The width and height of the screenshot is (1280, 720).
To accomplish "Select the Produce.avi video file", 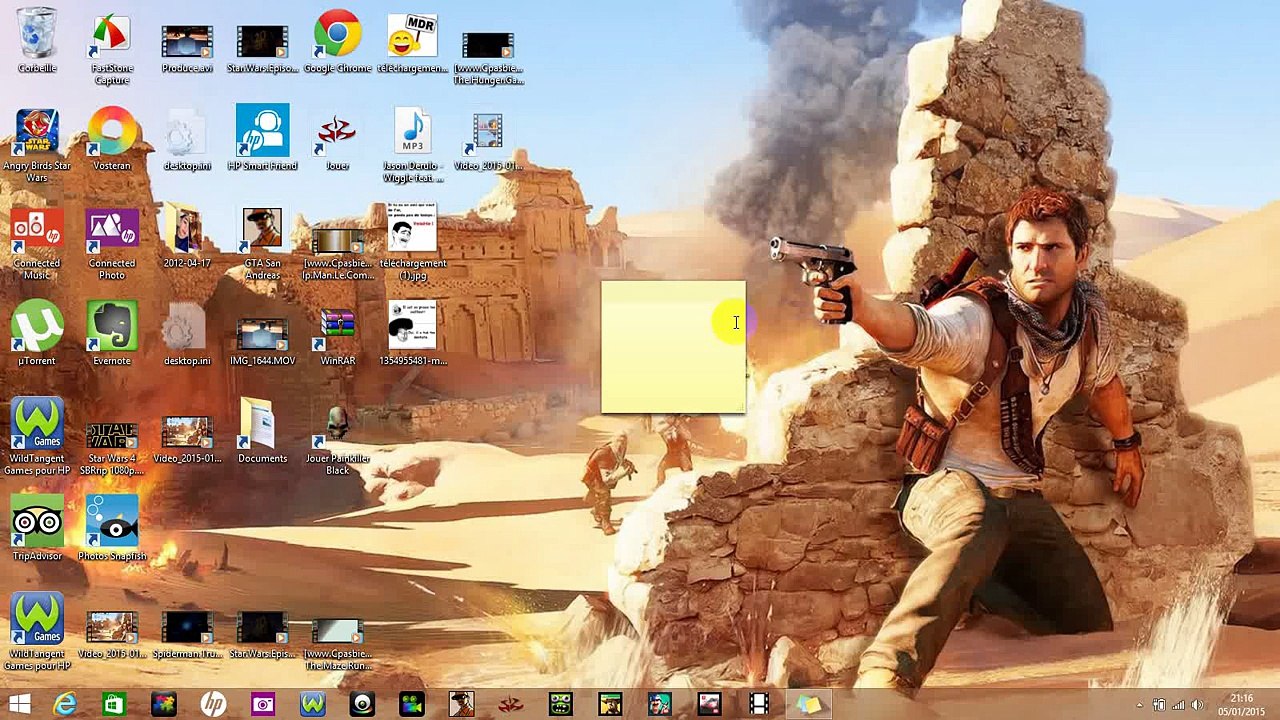I will [187, 48].
